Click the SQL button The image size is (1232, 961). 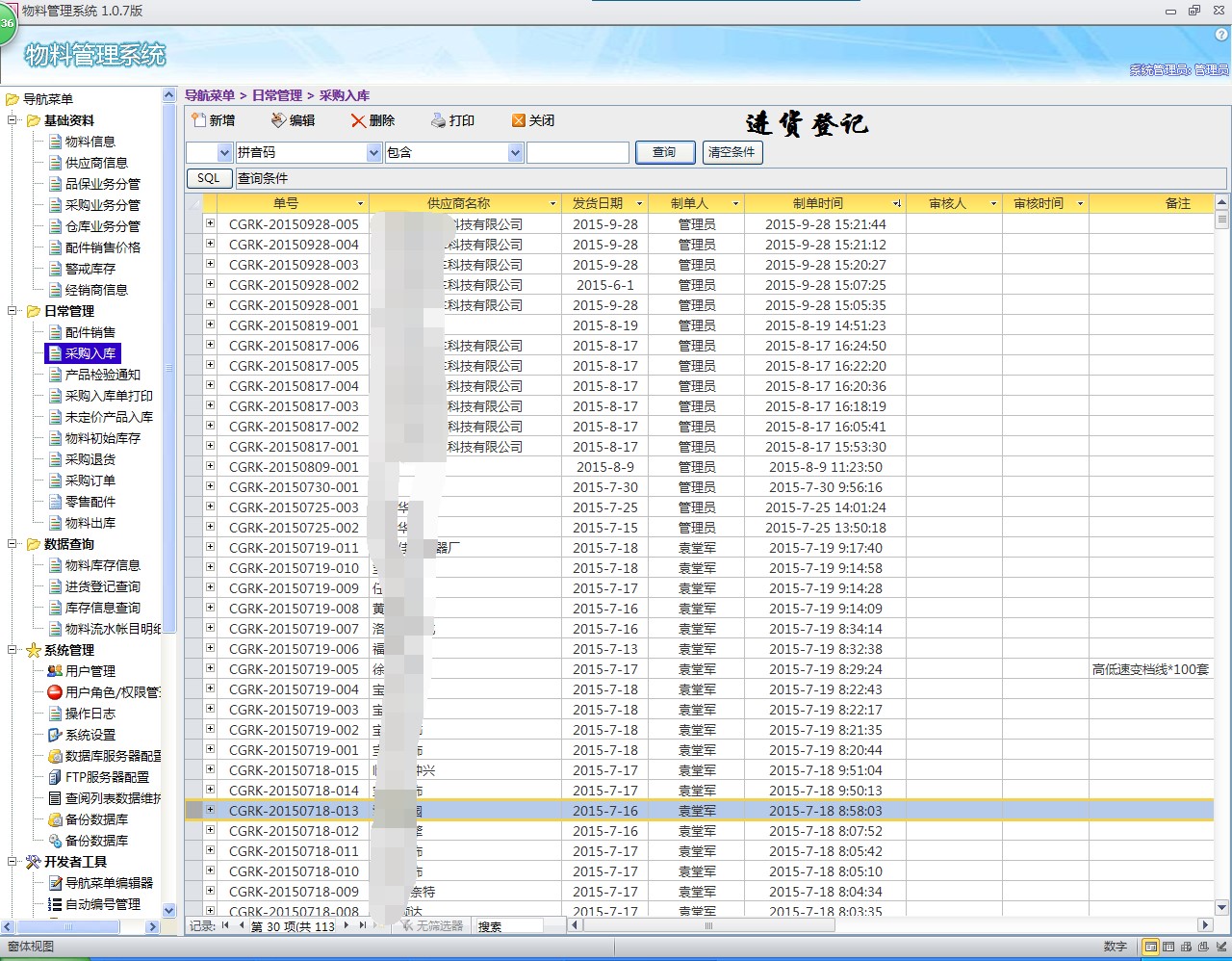point(209,178)
